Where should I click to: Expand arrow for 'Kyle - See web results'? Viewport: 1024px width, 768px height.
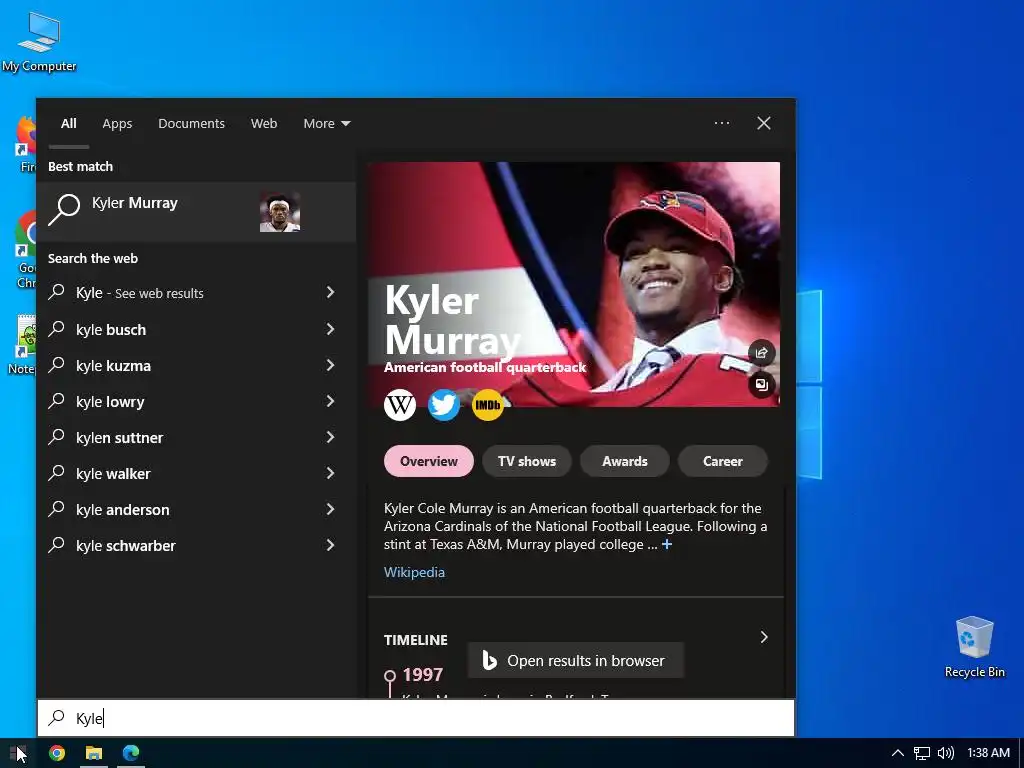[330, 293]
